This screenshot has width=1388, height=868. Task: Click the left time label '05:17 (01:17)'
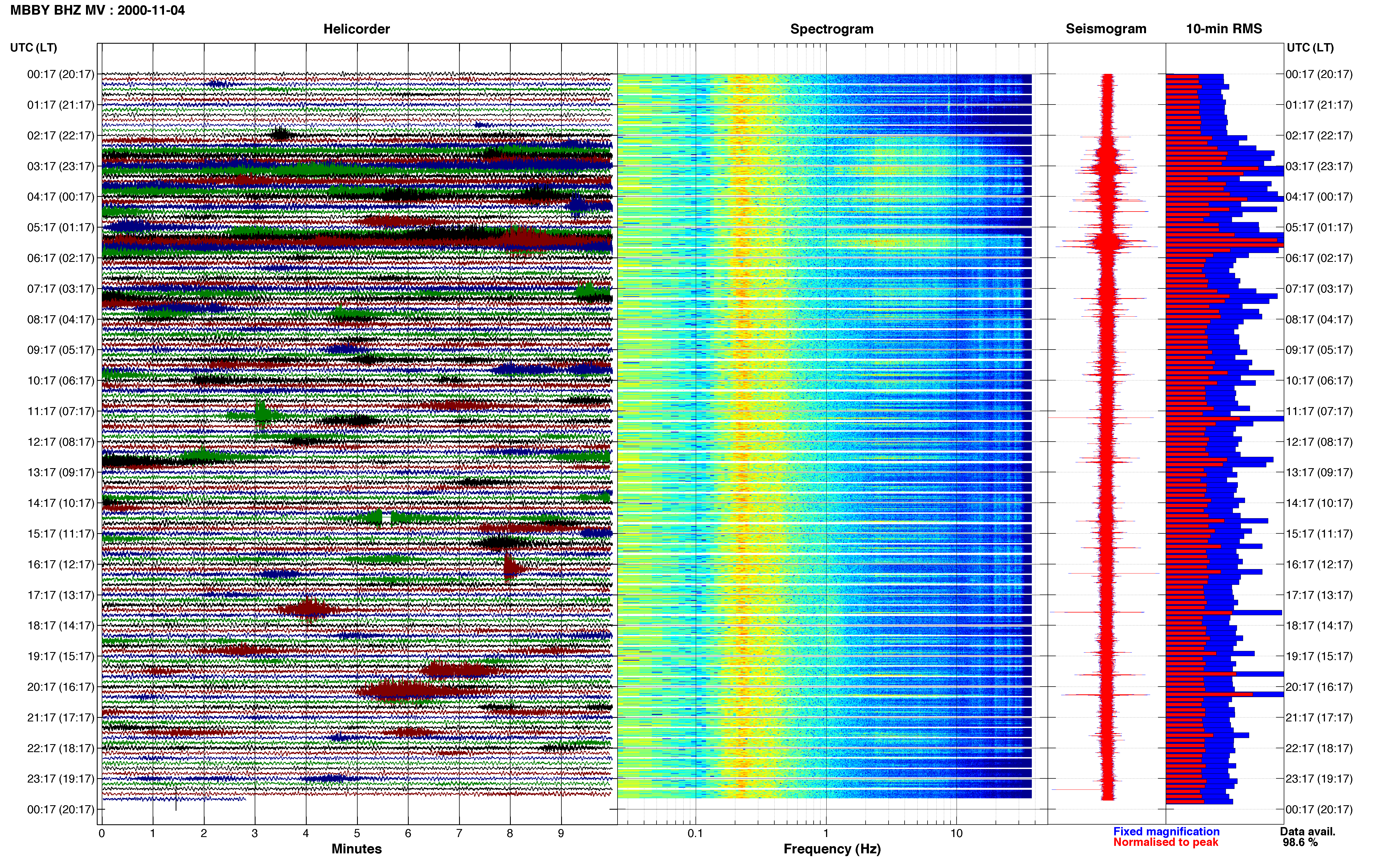[60, 227]
